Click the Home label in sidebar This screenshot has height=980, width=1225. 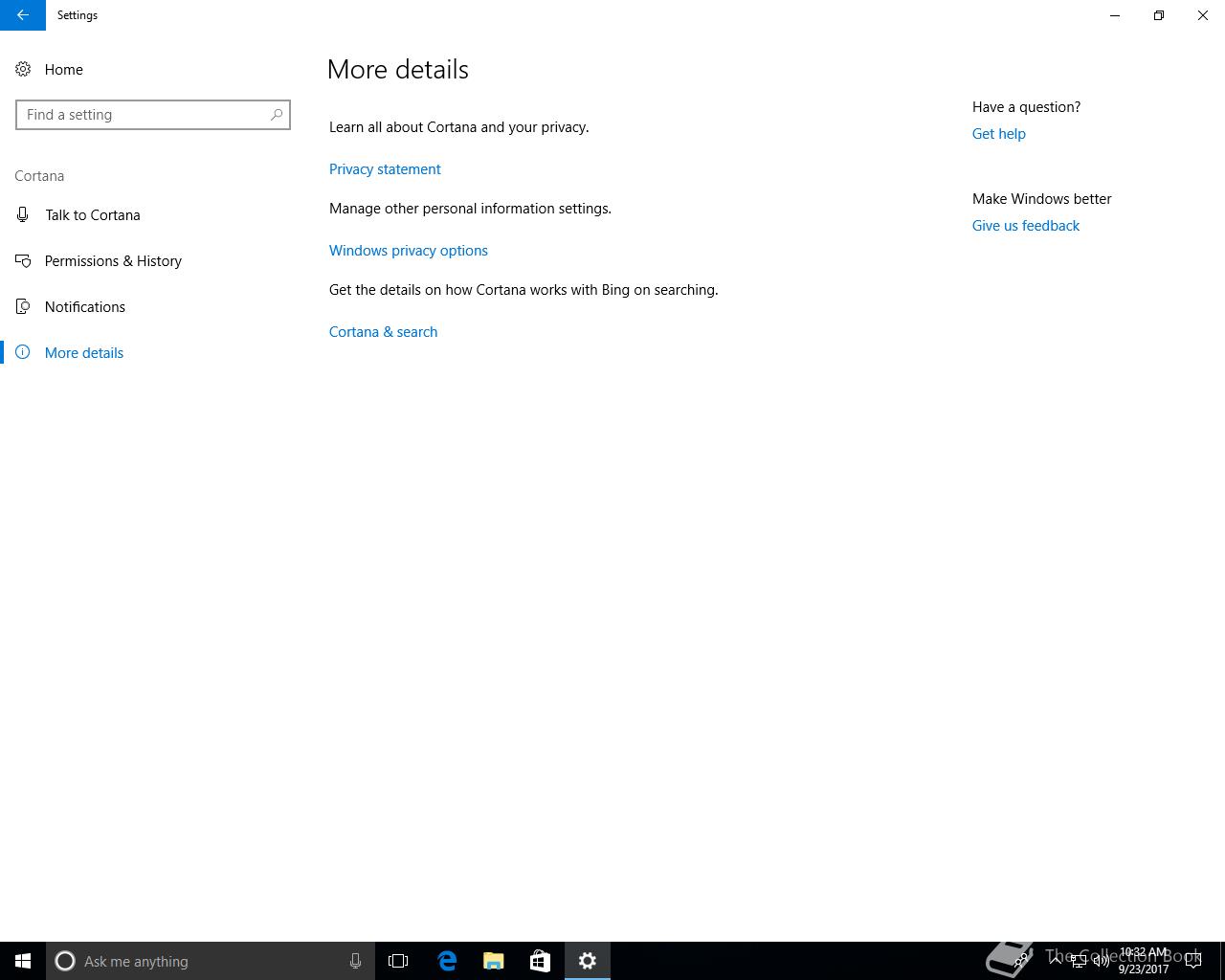(64, 70)
